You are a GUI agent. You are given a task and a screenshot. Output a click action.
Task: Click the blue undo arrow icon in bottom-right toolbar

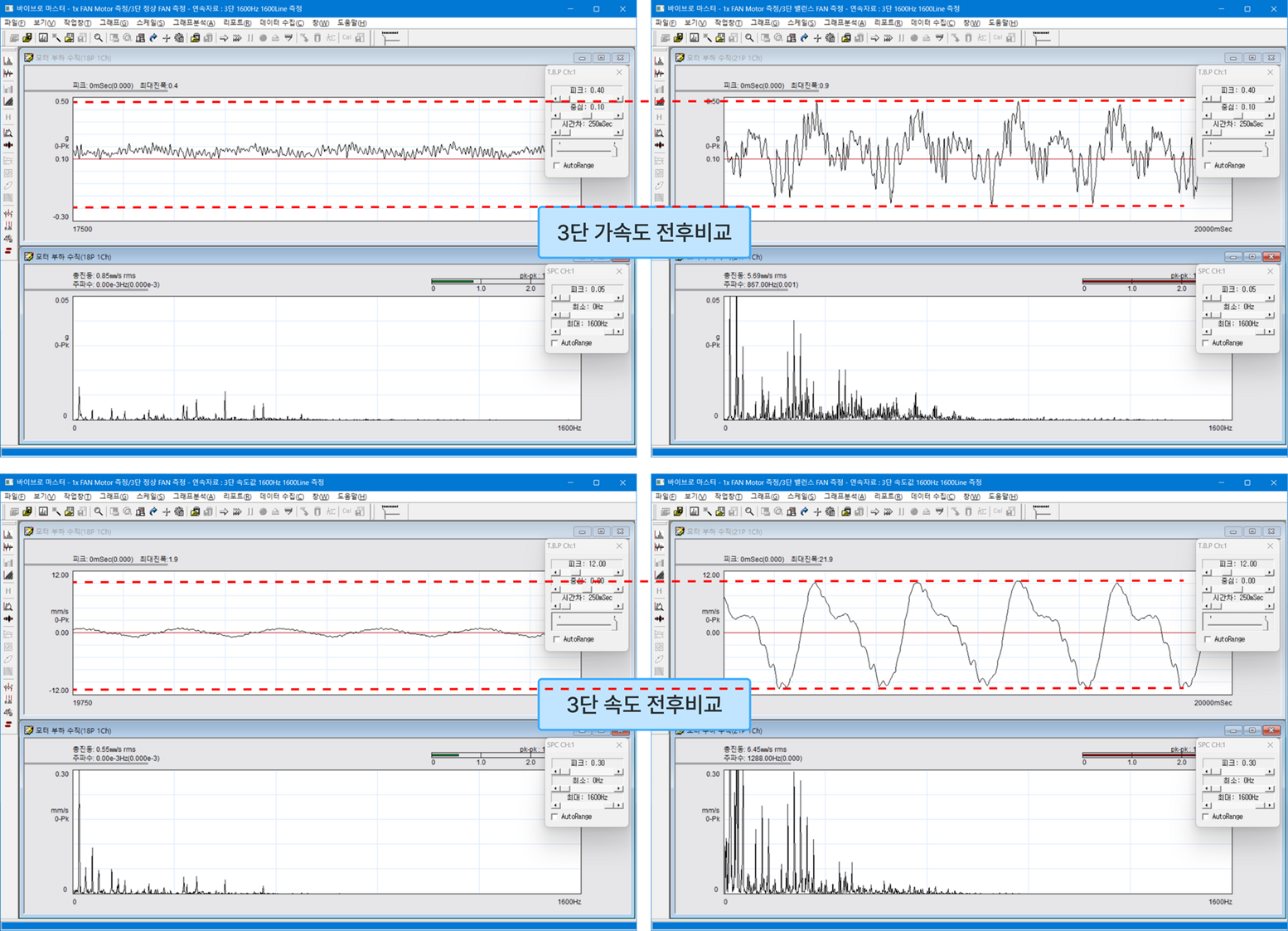[804, 512]
